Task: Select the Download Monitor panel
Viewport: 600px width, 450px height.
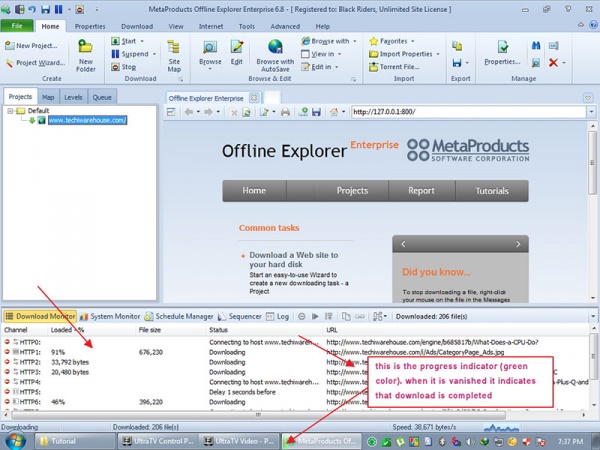Action: 40,316
